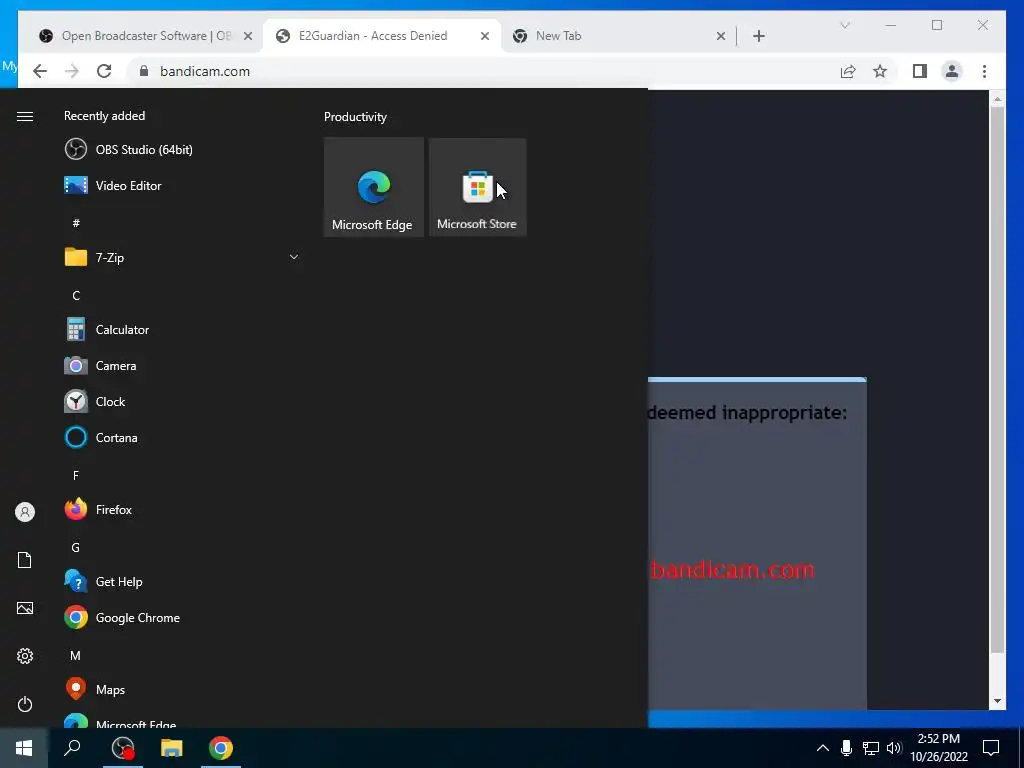1024x768 pixels.
Task: Close the New Tab tab
Action: [721, 36]
